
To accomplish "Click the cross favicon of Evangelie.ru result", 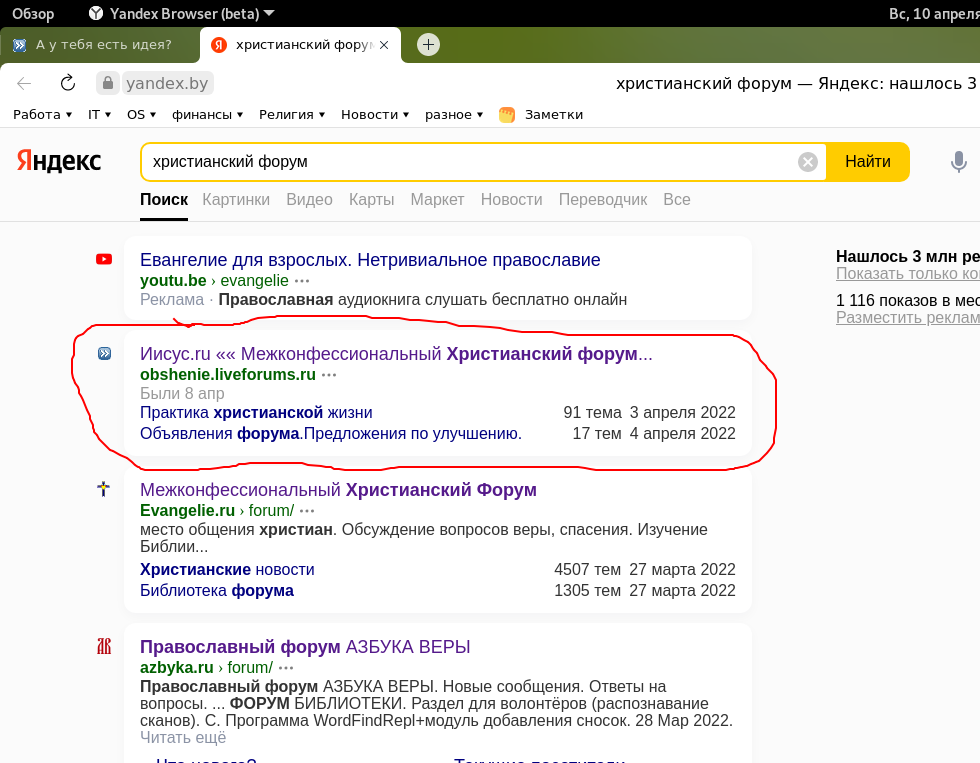I will (104, 489).
